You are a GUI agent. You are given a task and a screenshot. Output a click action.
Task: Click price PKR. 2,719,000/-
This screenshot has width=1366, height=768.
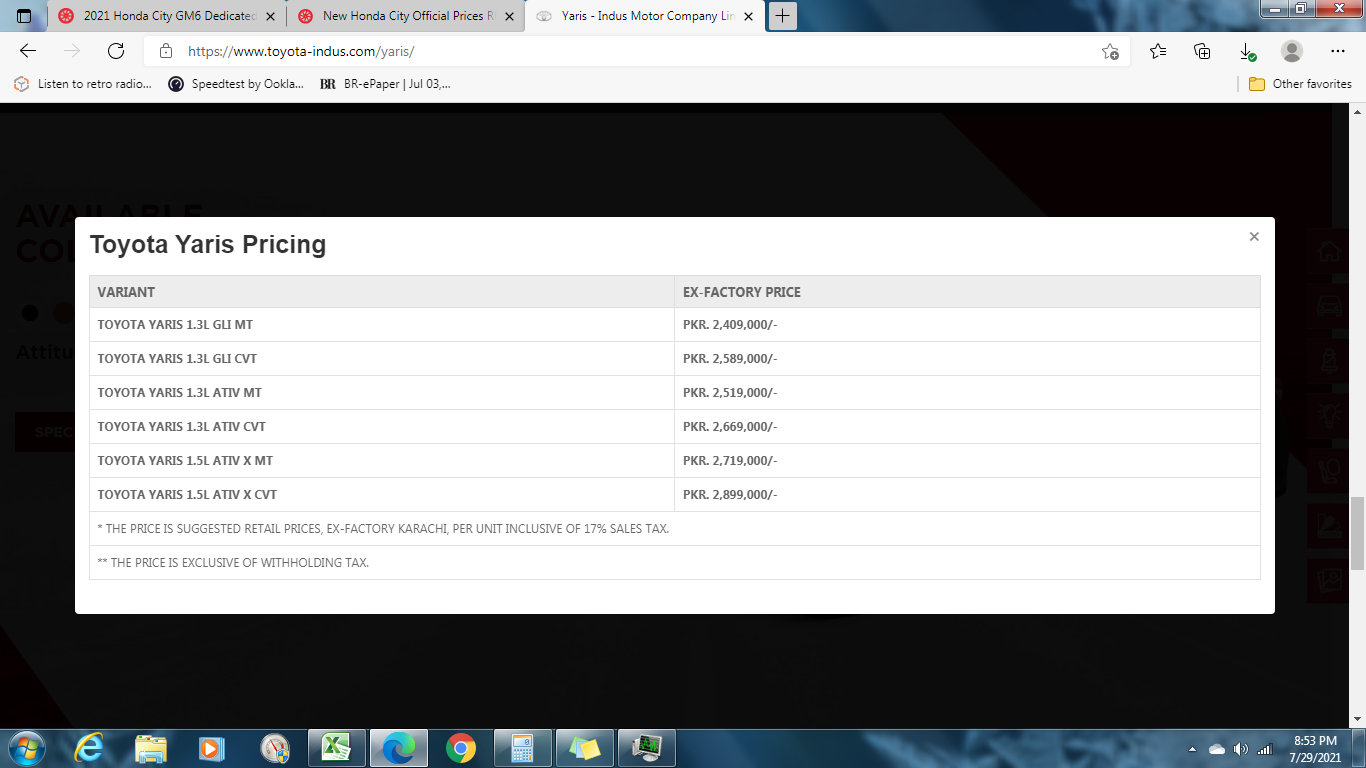[x=730, y=460]
